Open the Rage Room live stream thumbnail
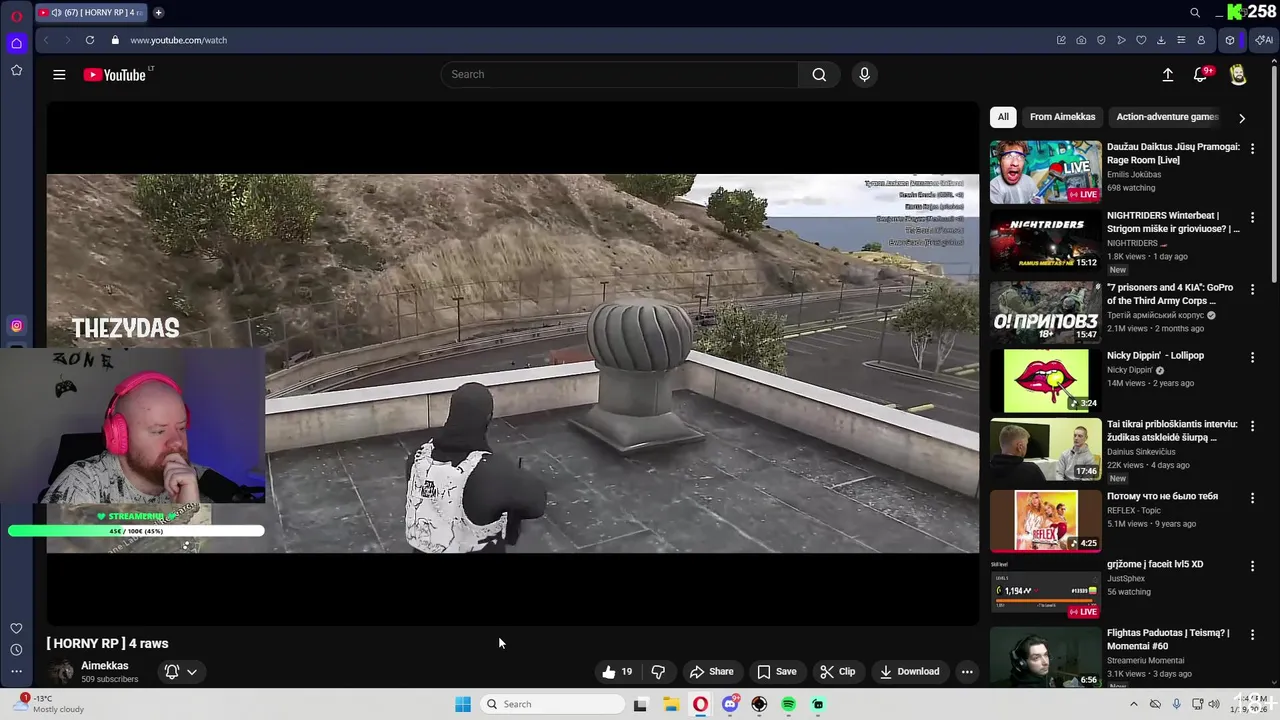The height and width of the screenshot is (720, 1280). pyautogui.click(x=1045, y=172)
